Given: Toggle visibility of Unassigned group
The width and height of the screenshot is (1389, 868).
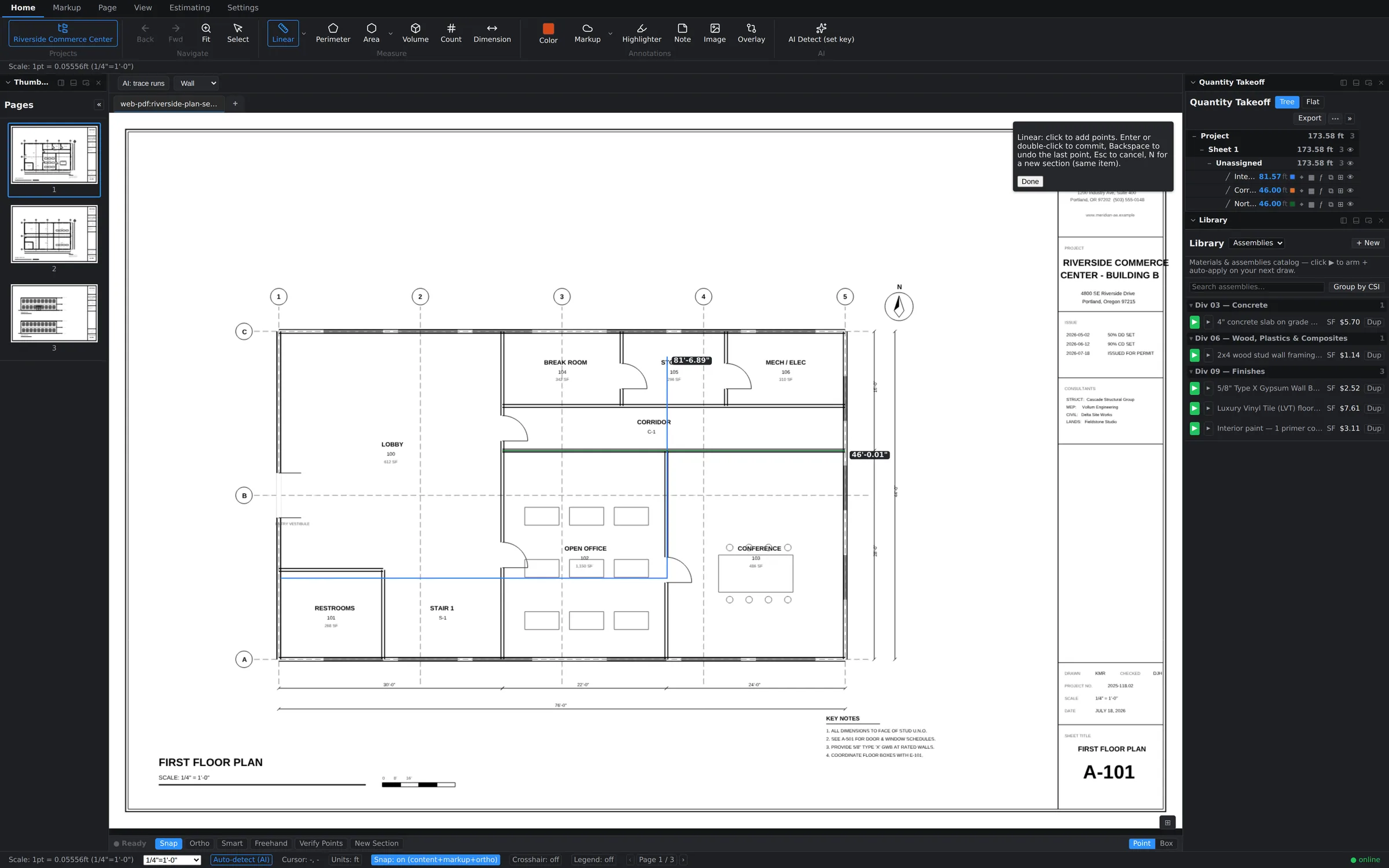Looking at the screenshot, I should click(x=1350, y=163).
